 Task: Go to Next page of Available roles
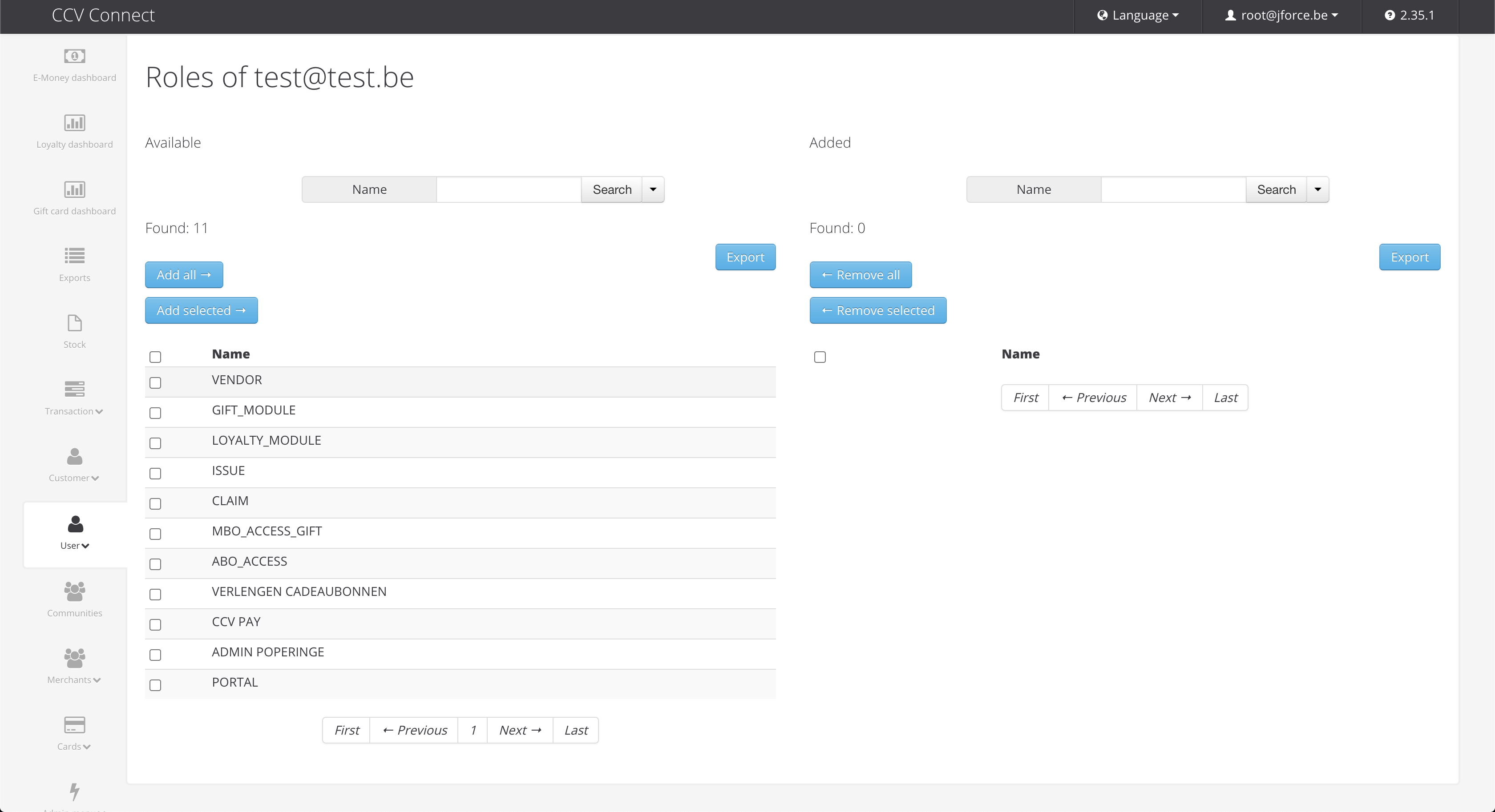(x=520, y=730)
